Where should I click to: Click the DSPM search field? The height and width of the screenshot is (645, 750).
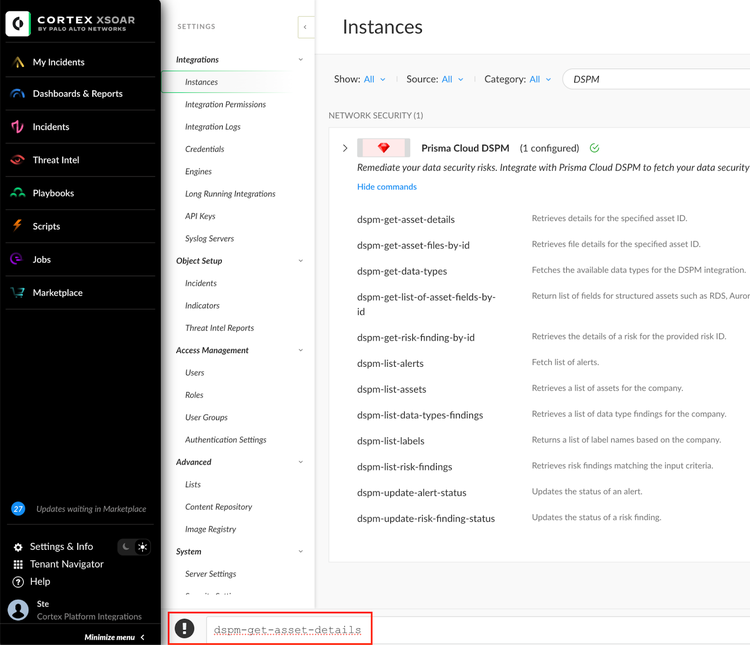coord(656,79)
